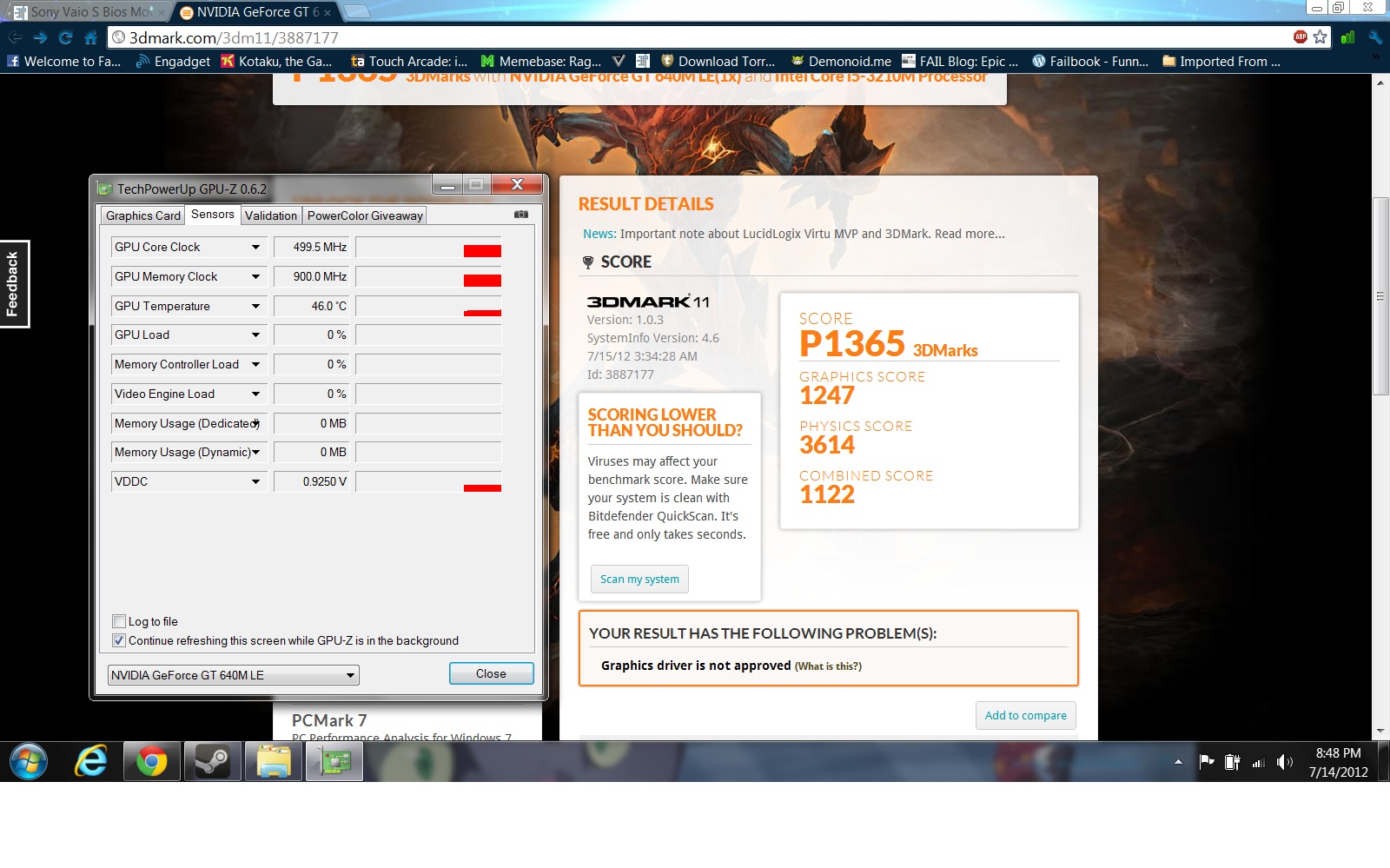Click GPU Memory Clock red graph

click(x=482, y=281)
